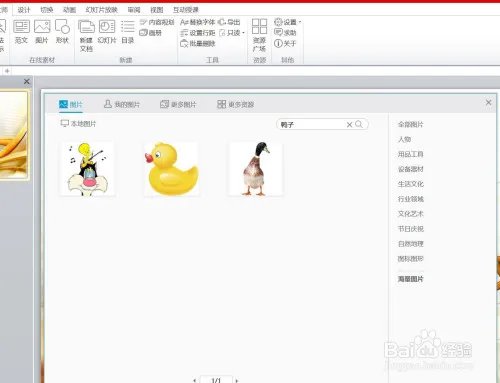Open the 形状 shapes icon
The height and width of the screenshot is (383, 500).
[x=62, y=32]
